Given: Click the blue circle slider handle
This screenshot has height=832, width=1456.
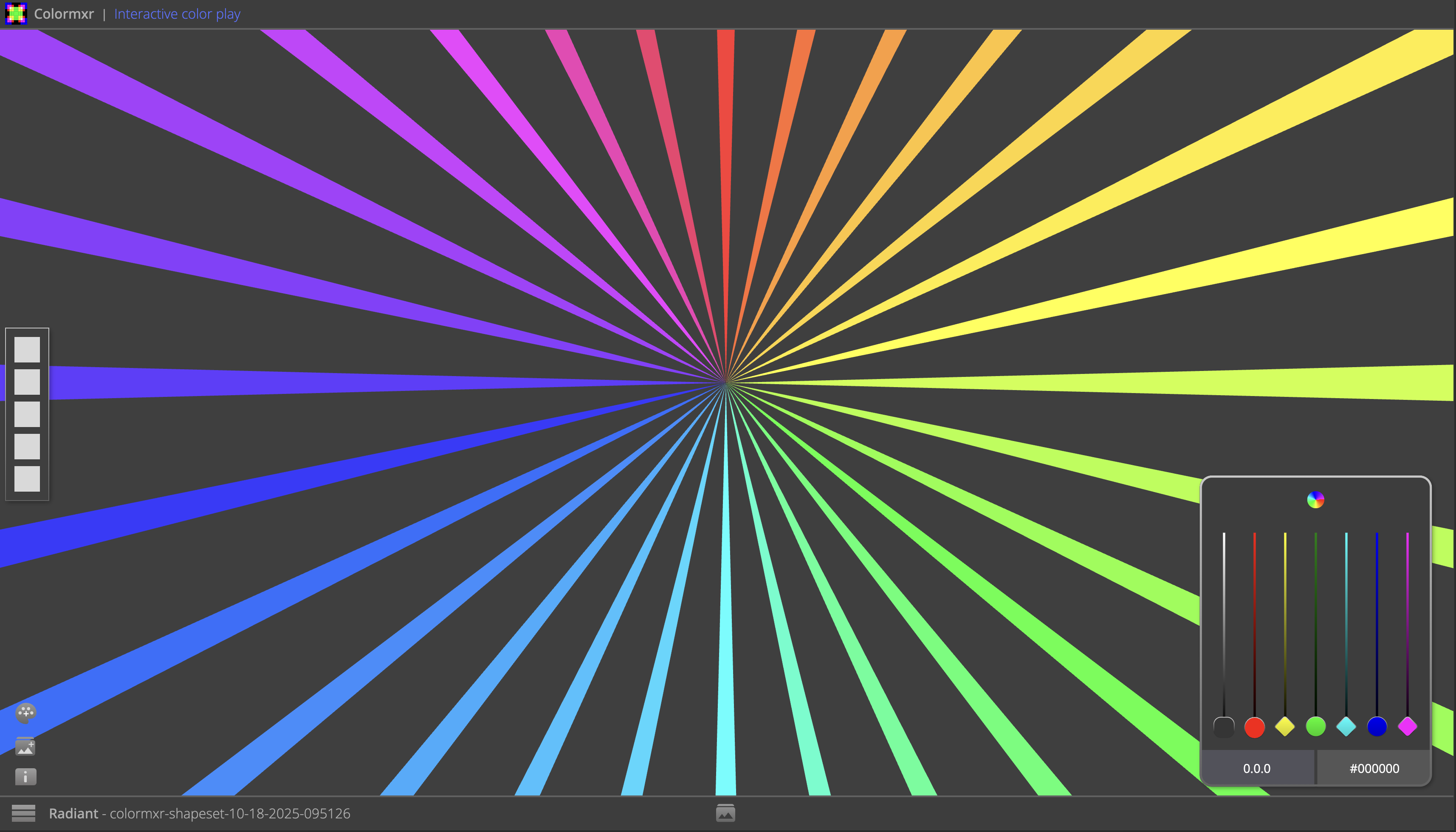Looking at the screenshot, I should click(x=1377, y=727).
